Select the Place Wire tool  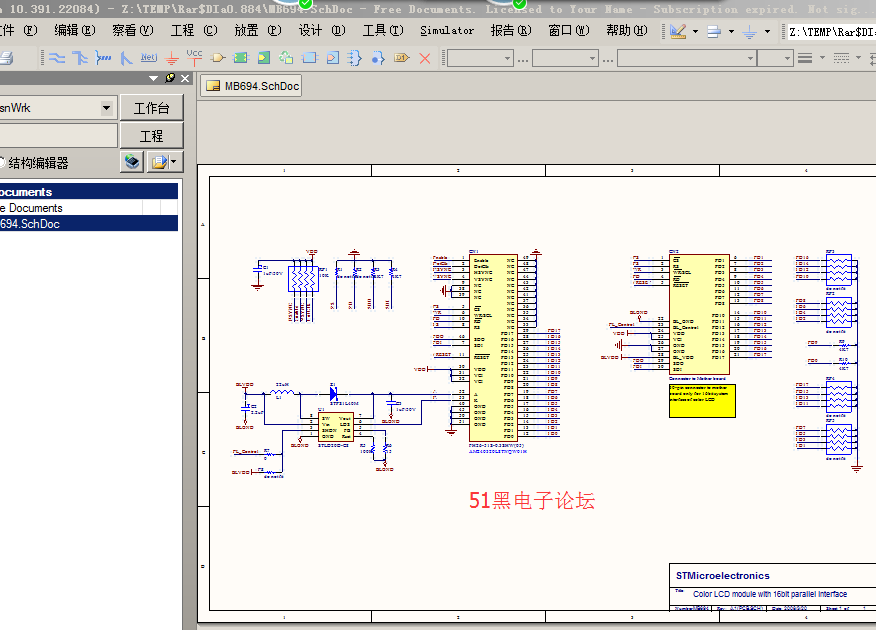pyautogui.click(x=57, y=58)
